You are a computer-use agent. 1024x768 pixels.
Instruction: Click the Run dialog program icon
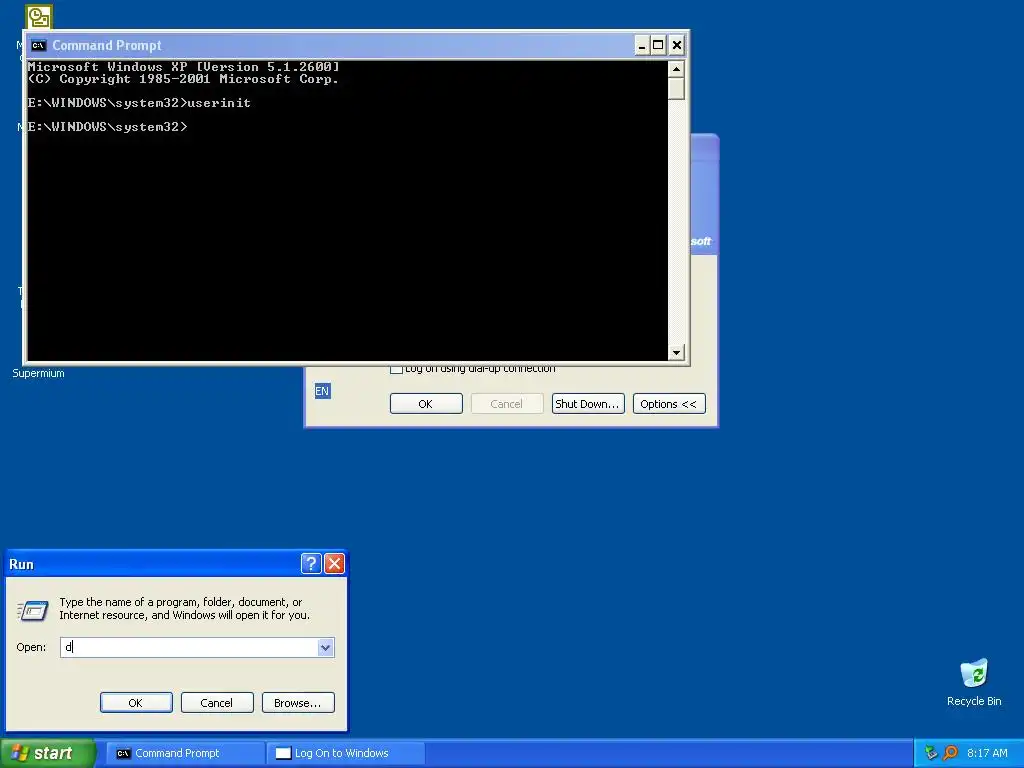coord(33,610)
